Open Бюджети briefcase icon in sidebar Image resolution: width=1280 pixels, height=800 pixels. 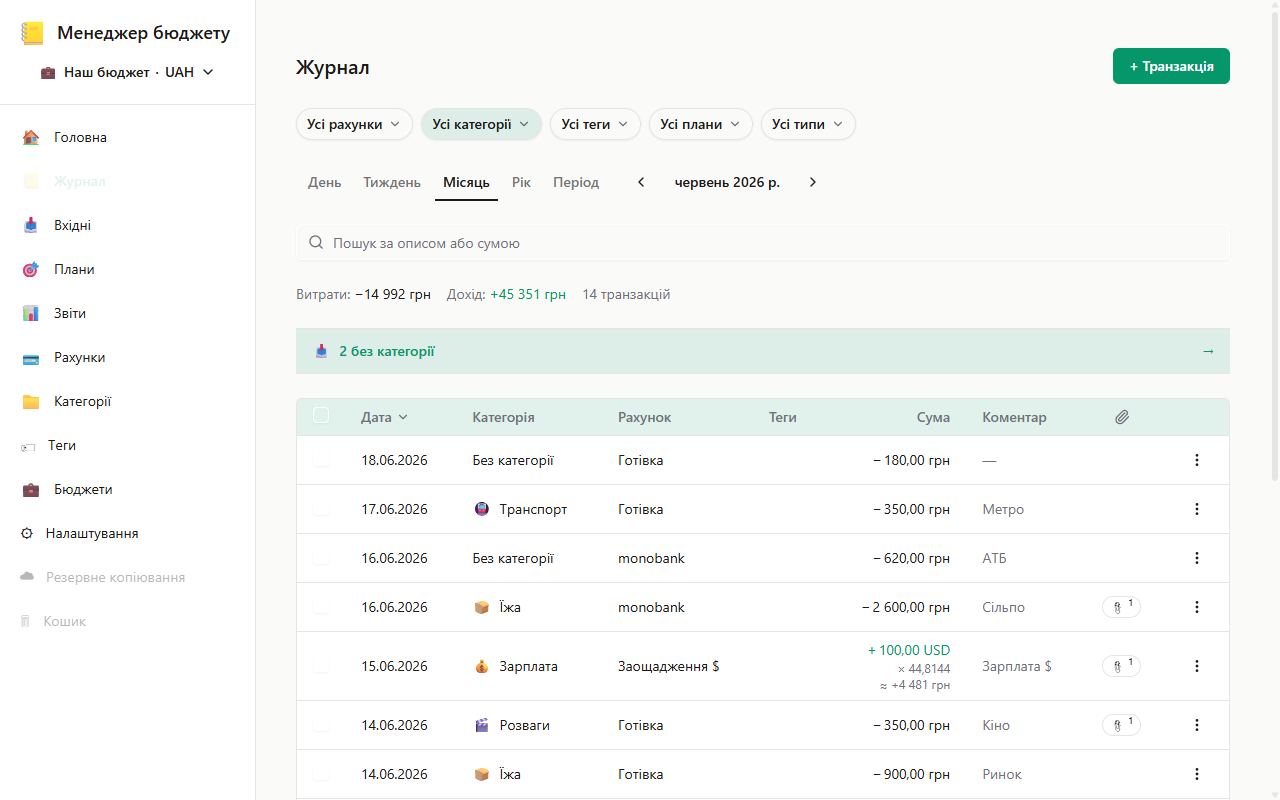tap(31, 489)
